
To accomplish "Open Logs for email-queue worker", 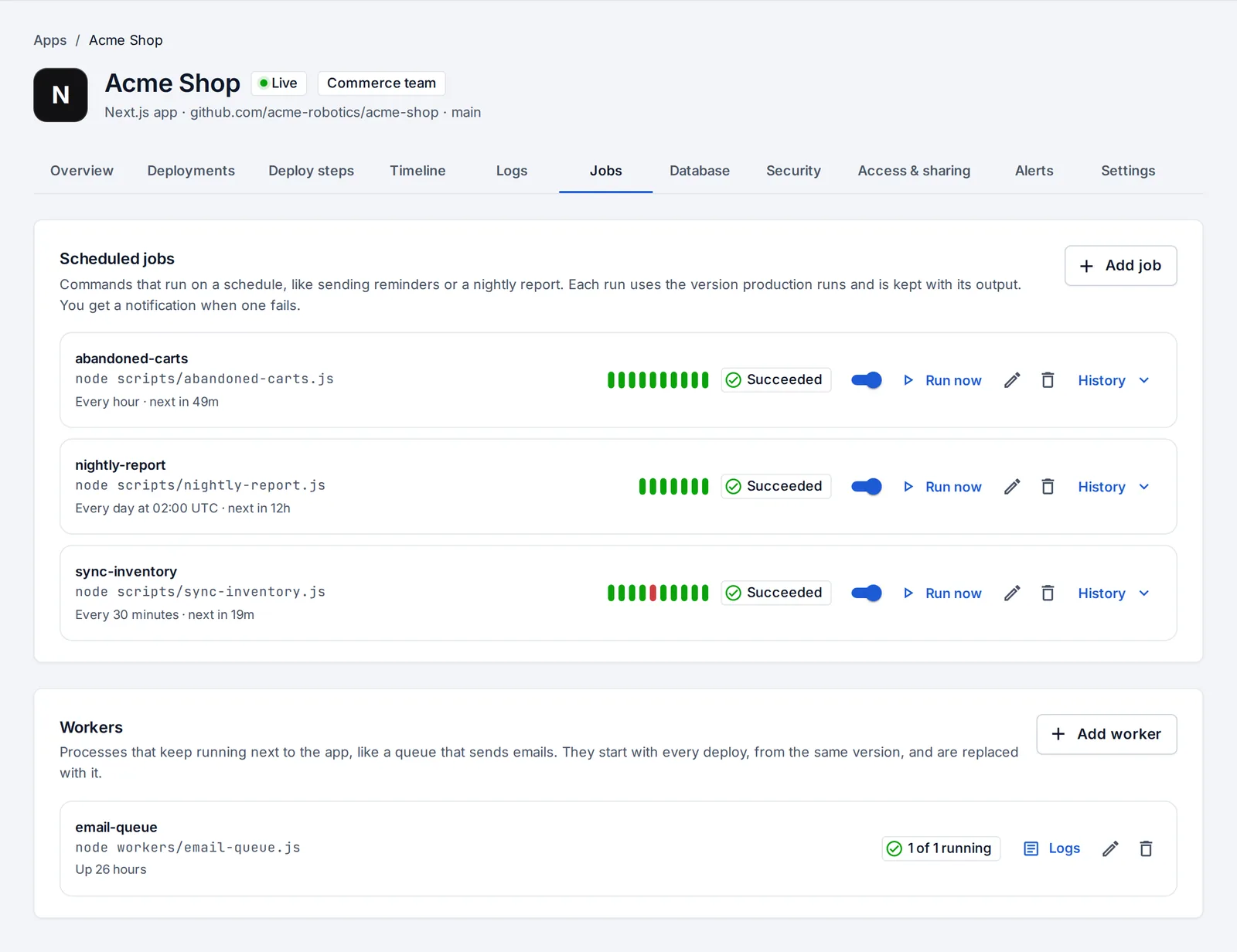I will pos(1052,849).
